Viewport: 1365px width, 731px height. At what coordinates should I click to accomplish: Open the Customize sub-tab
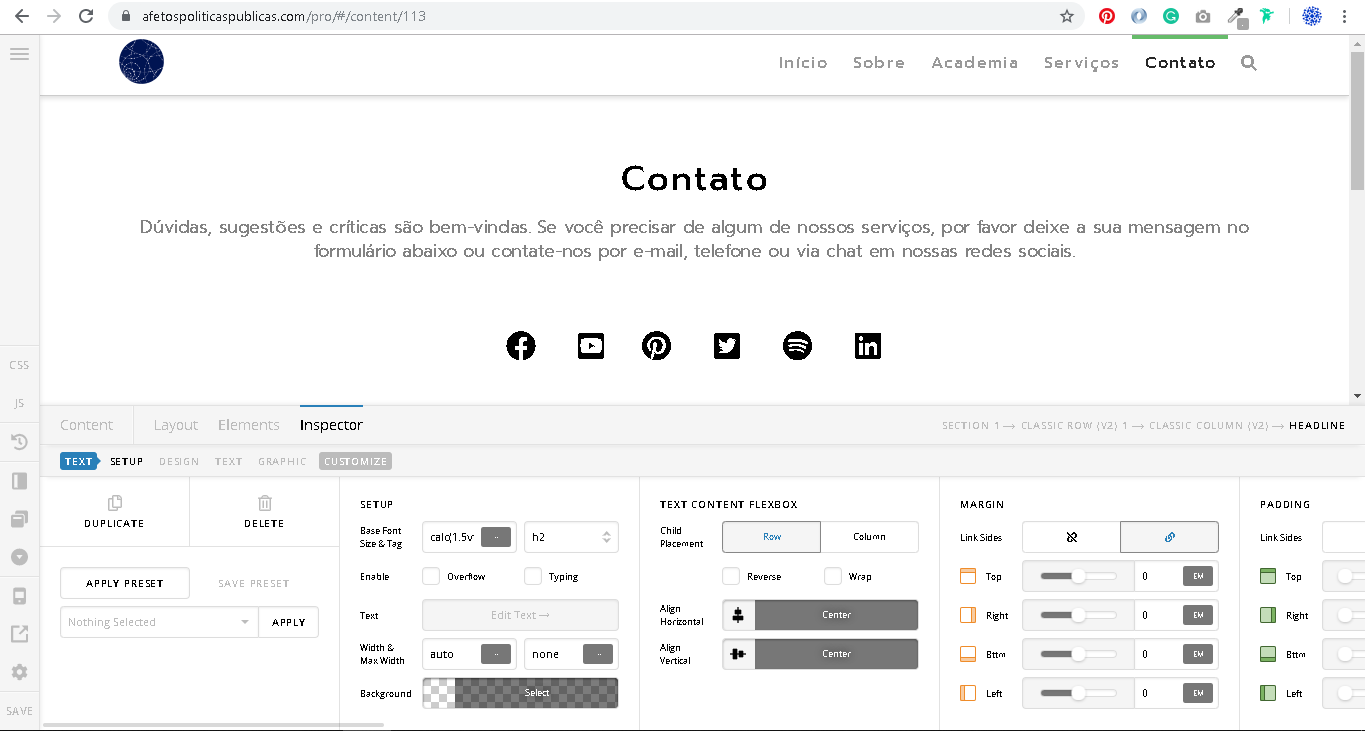tap(355, 461)
